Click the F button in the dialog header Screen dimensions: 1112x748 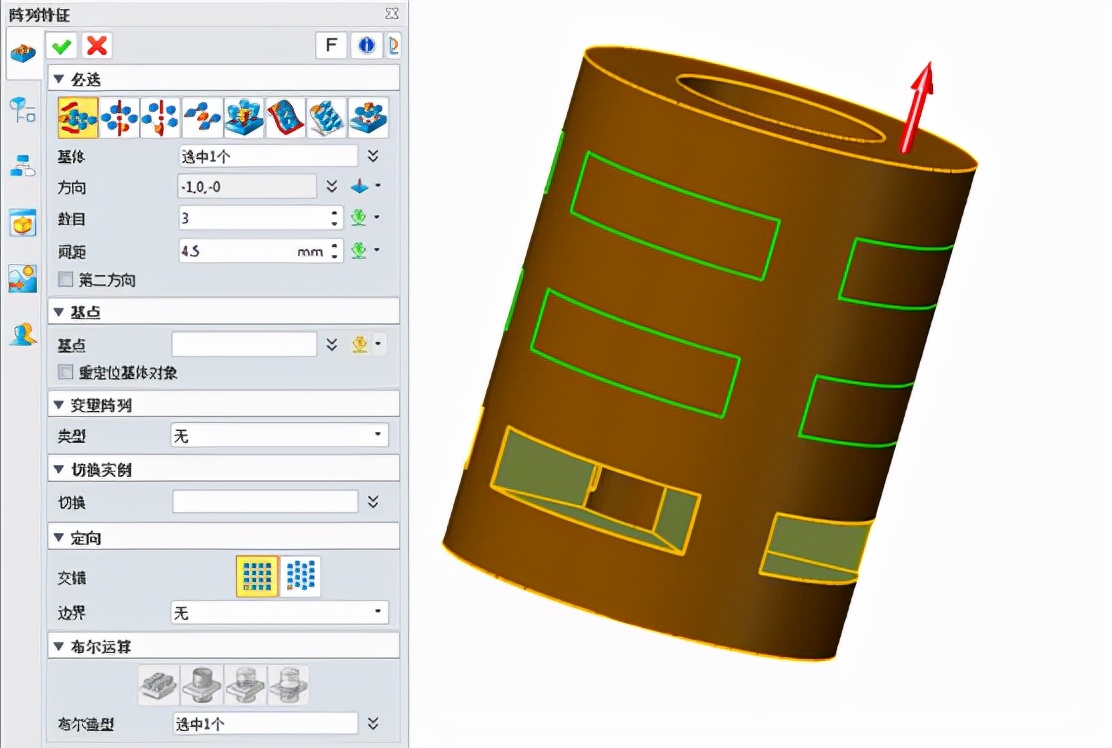(x=330, y=45)
